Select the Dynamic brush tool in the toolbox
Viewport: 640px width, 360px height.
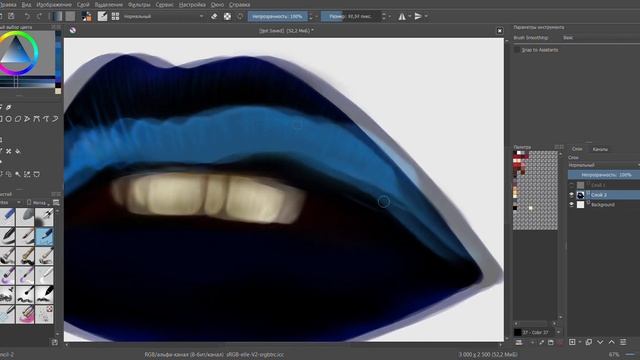(55, 119)
